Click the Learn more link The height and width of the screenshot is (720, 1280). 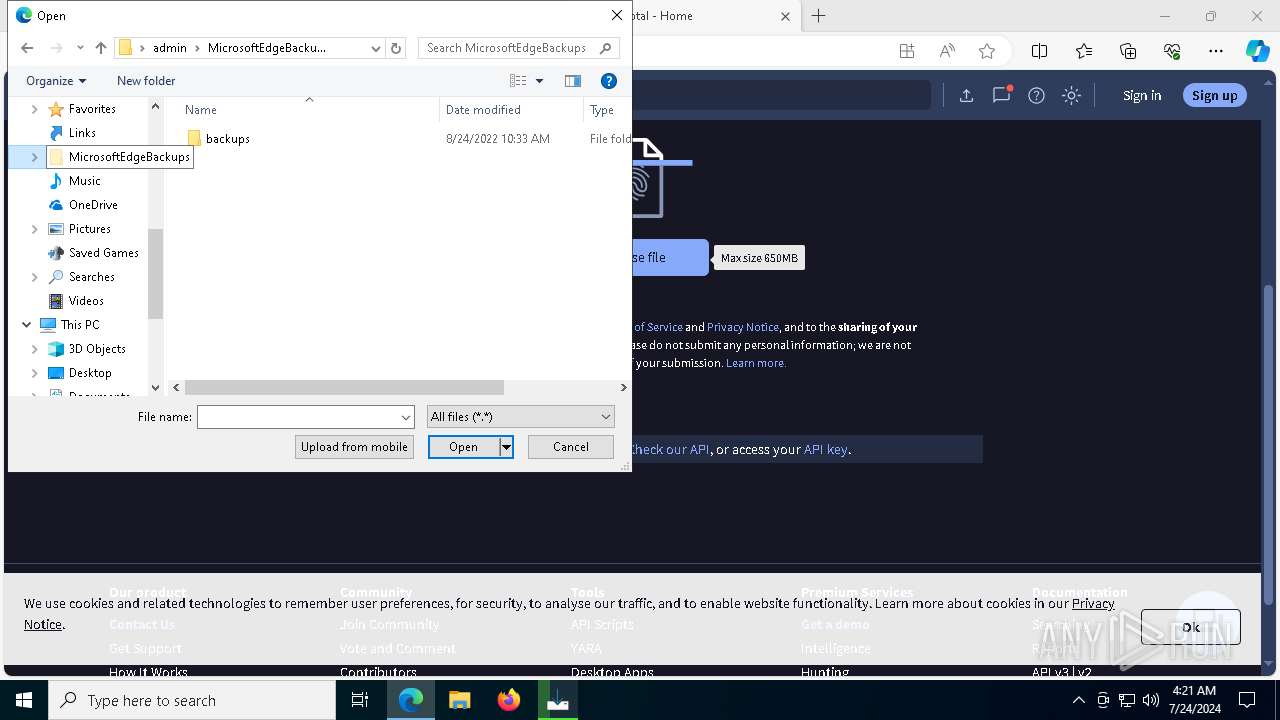tap(756, 363)
